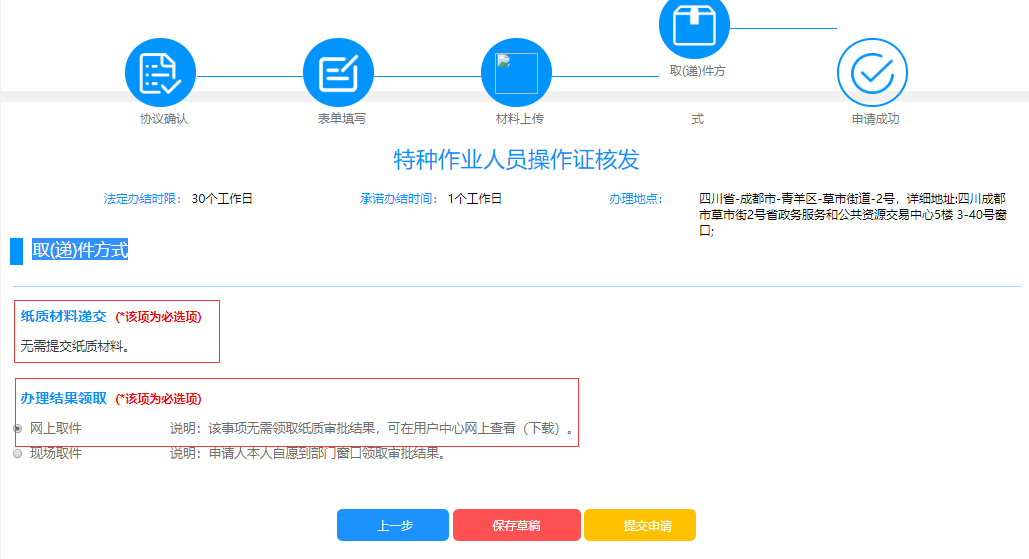The image size is (1029, 559).
Task: Click the 特种作业人员操作证核发 page title
Action: [516, 160]
